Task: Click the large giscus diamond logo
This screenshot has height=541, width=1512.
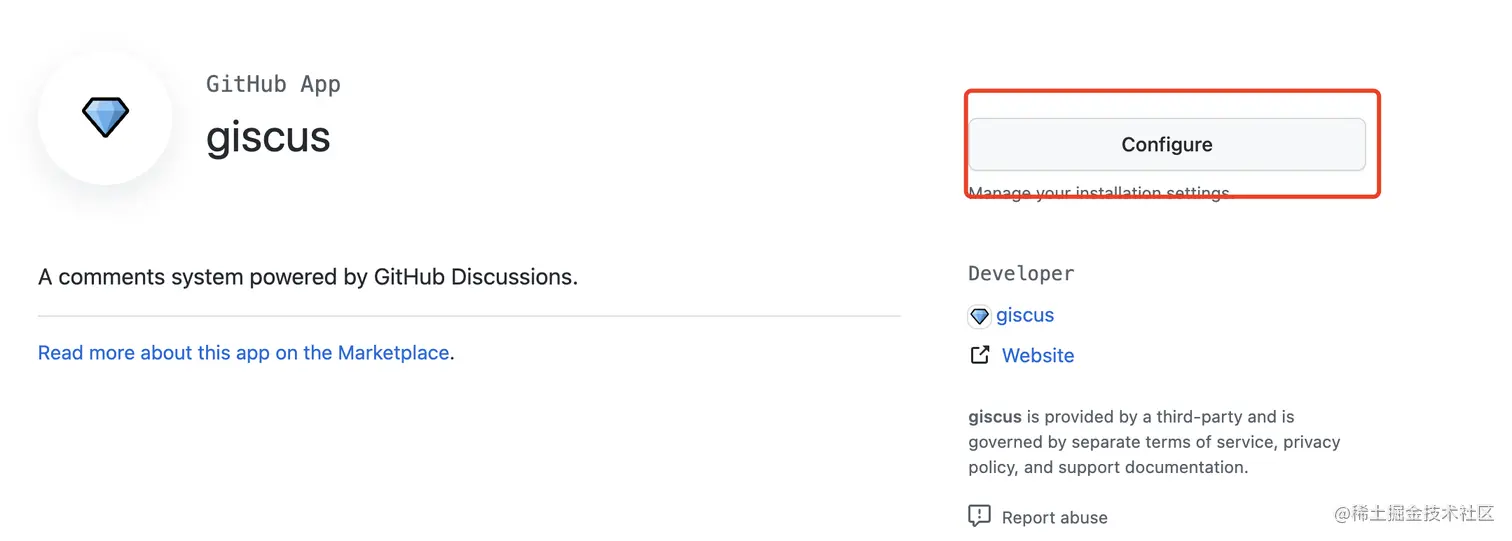Action: [105, 118]
